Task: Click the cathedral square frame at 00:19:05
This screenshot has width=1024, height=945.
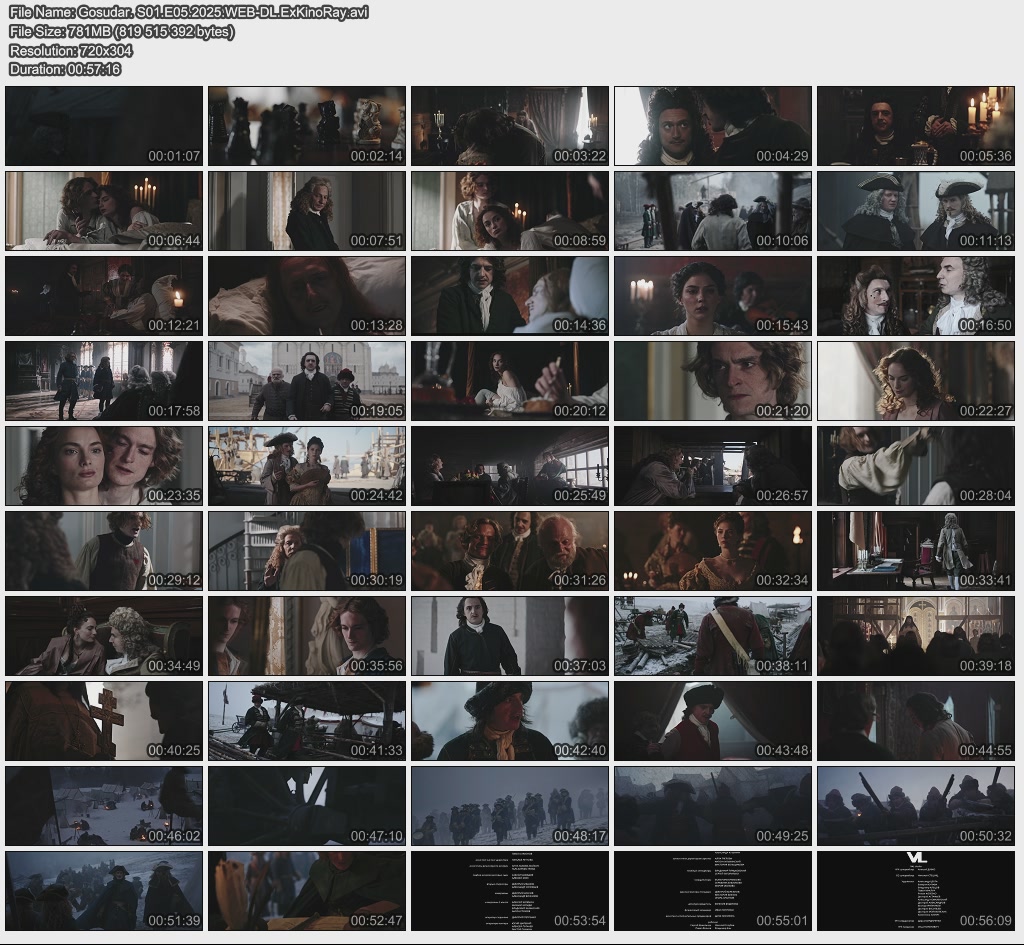Action: pyautogui.click(x=307, y=381)
